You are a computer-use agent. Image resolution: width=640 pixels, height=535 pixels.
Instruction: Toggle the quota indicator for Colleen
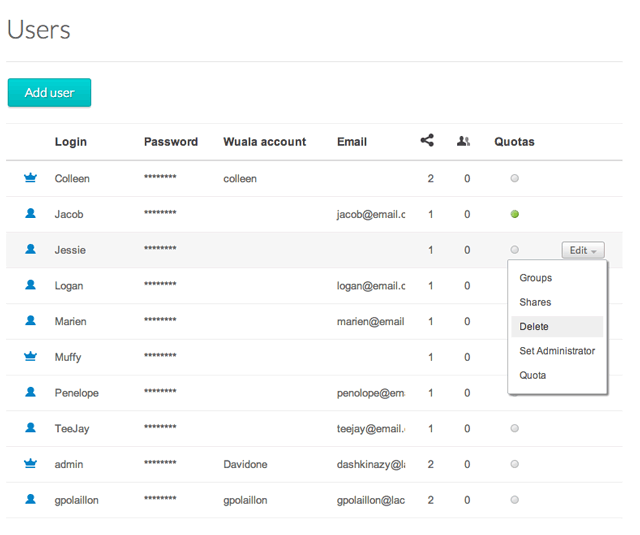tap(515, 179)
